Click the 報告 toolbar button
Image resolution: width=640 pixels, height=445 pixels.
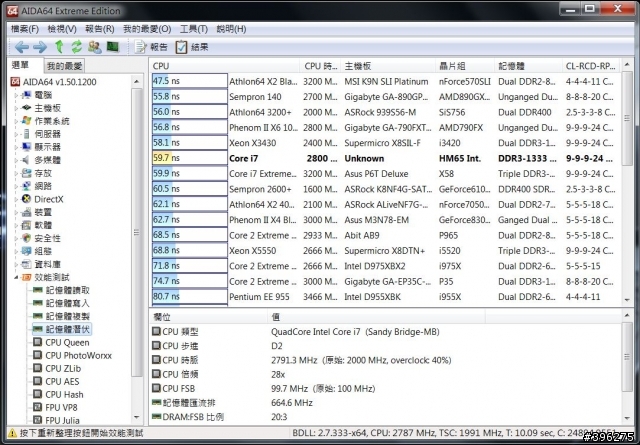[151, 47]
